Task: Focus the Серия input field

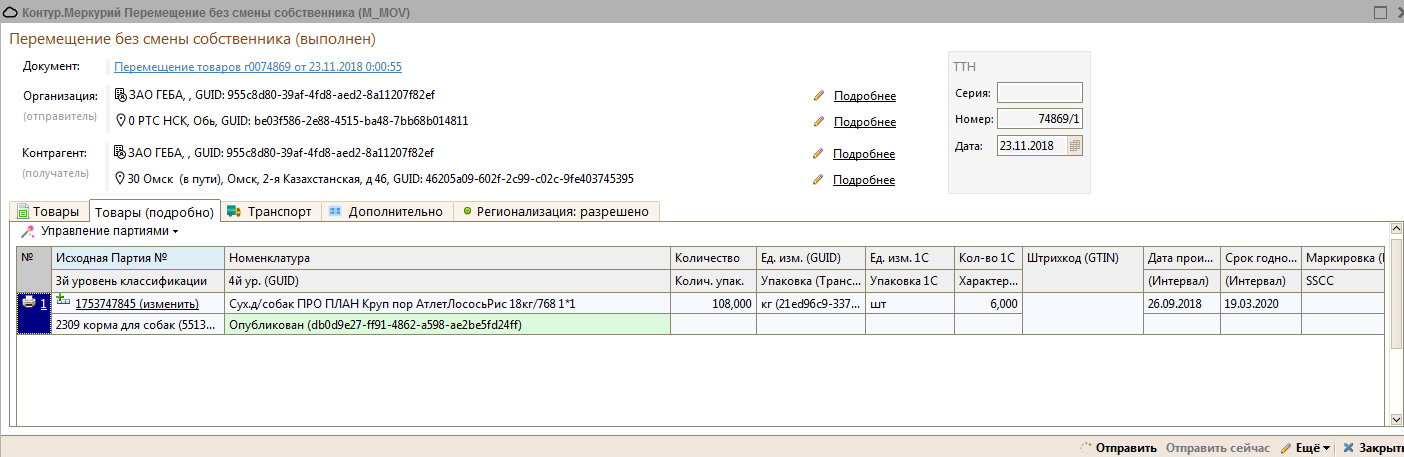Action: (x=1040, y=93)
